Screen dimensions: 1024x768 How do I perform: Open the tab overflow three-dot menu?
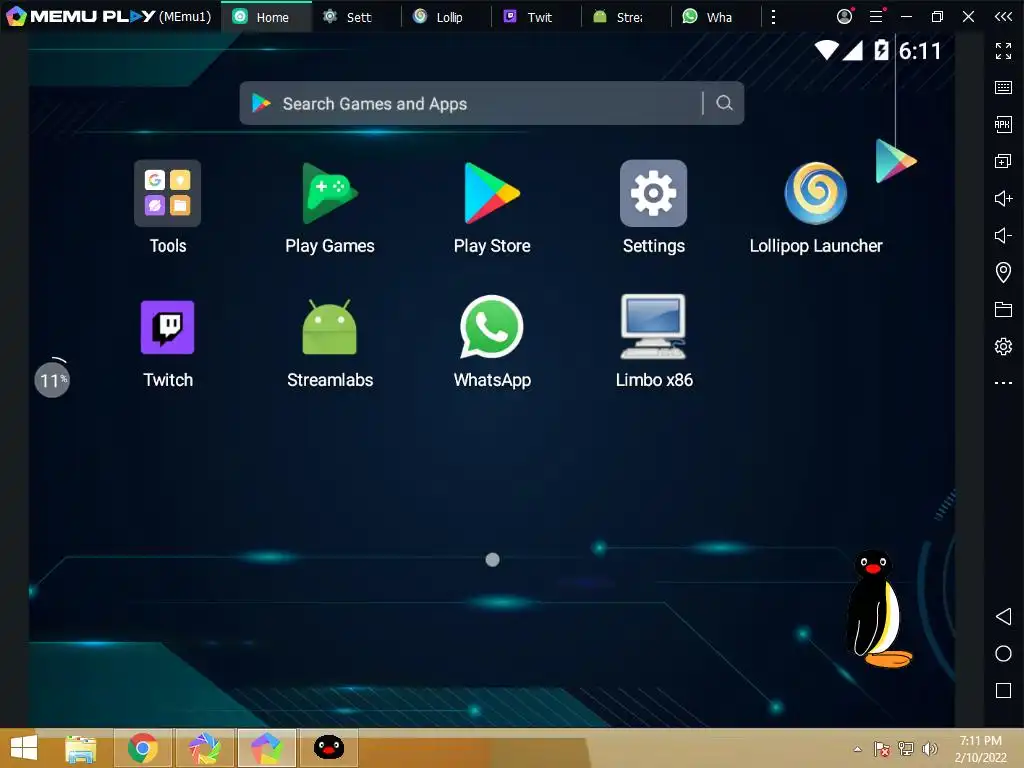[x=773, y=17]
